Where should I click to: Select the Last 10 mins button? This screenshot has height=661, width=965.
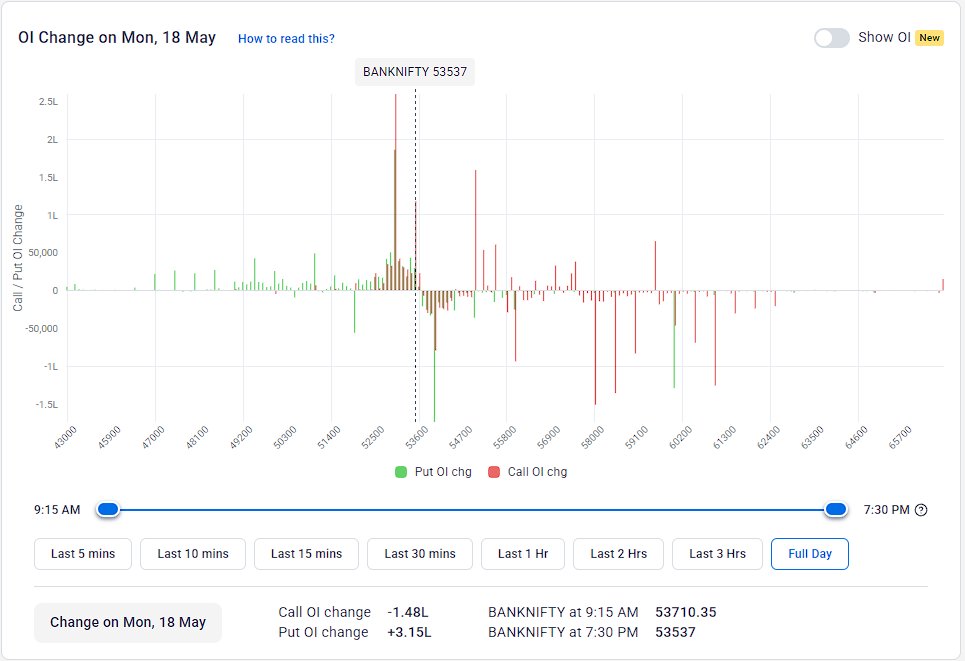click(x=193, y=554)
